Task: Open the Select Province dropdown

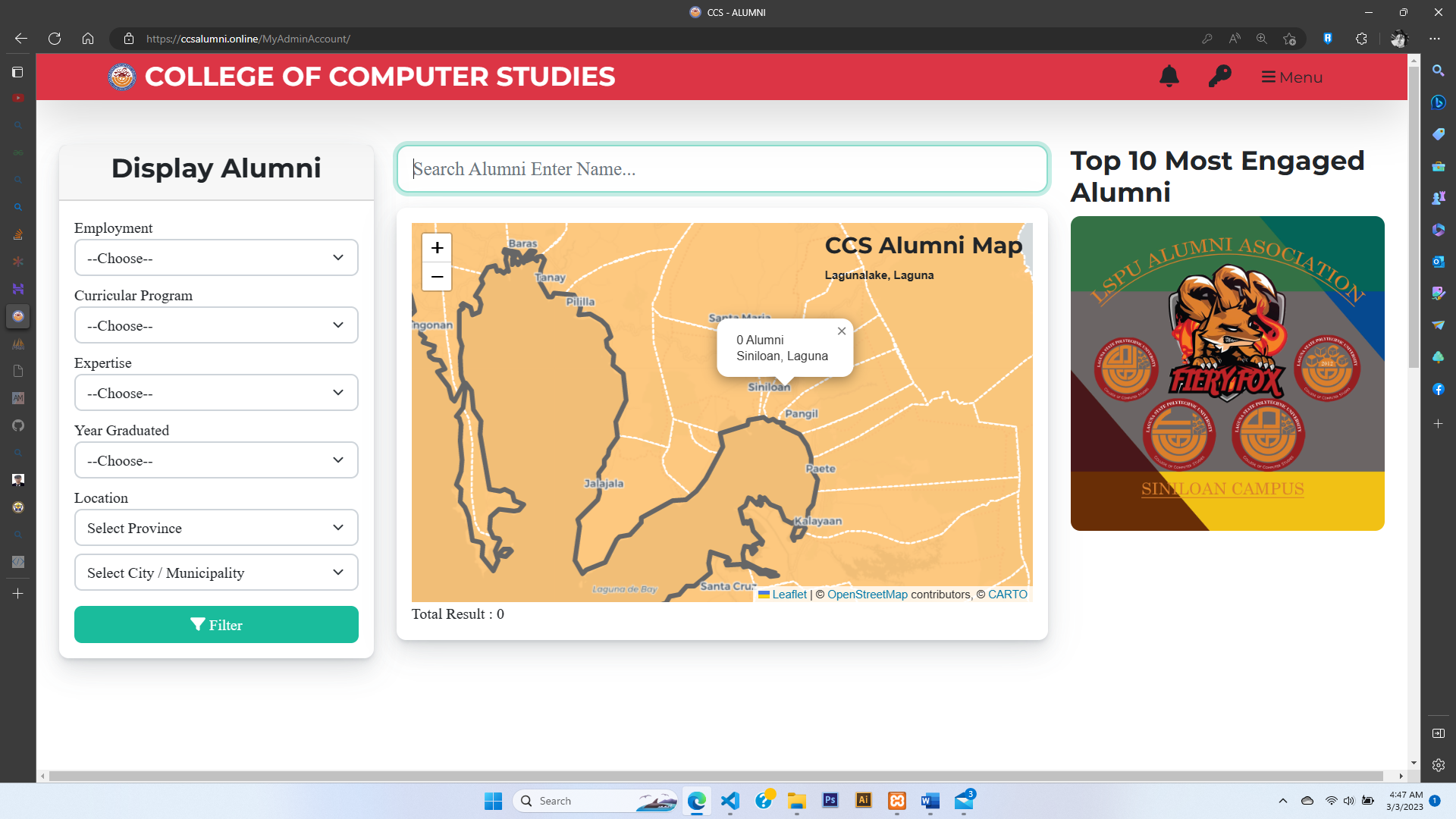Action: [216, 529]
